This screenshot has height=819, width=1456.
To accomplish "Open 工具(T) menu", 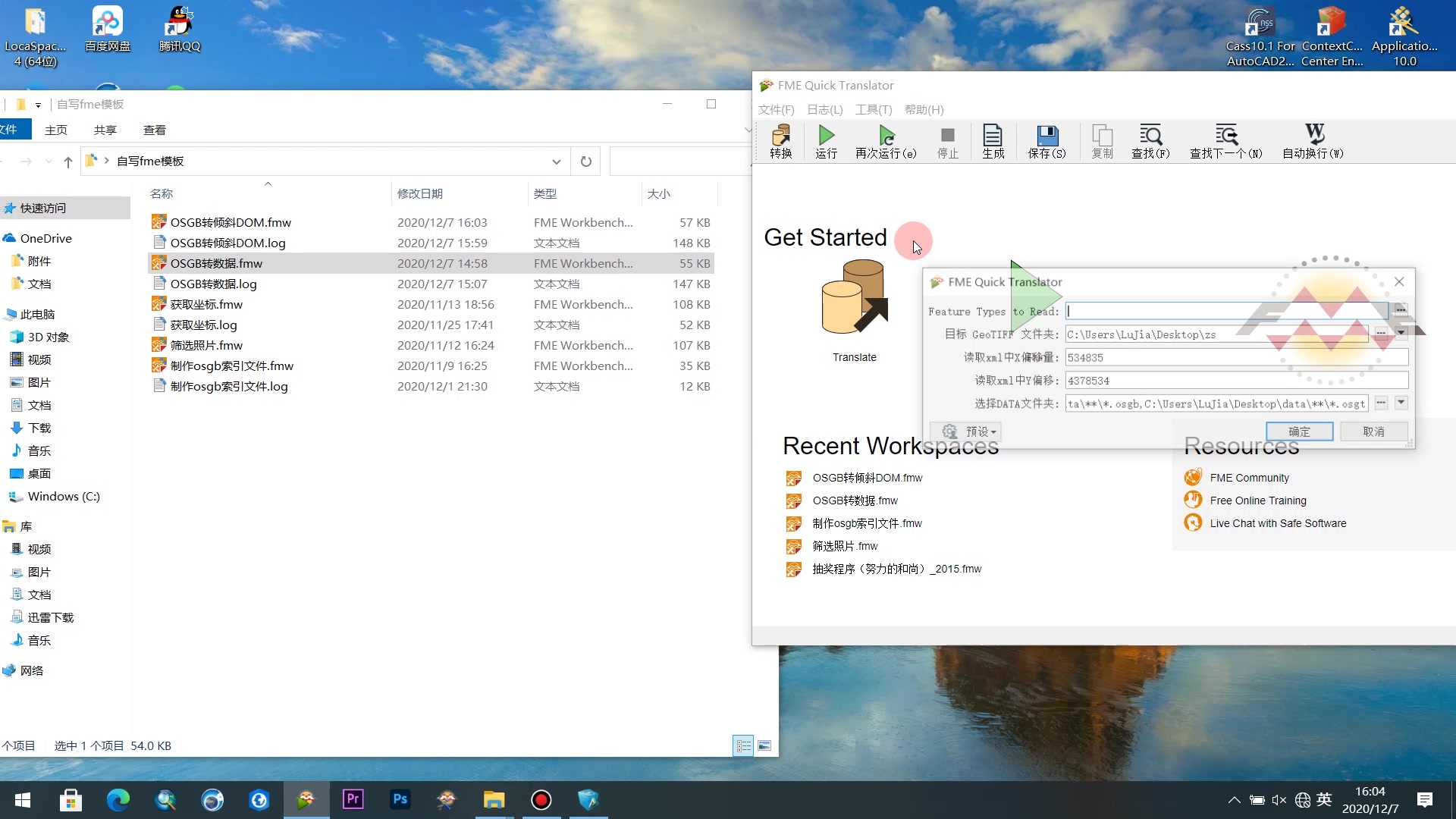I will point(874,110).
